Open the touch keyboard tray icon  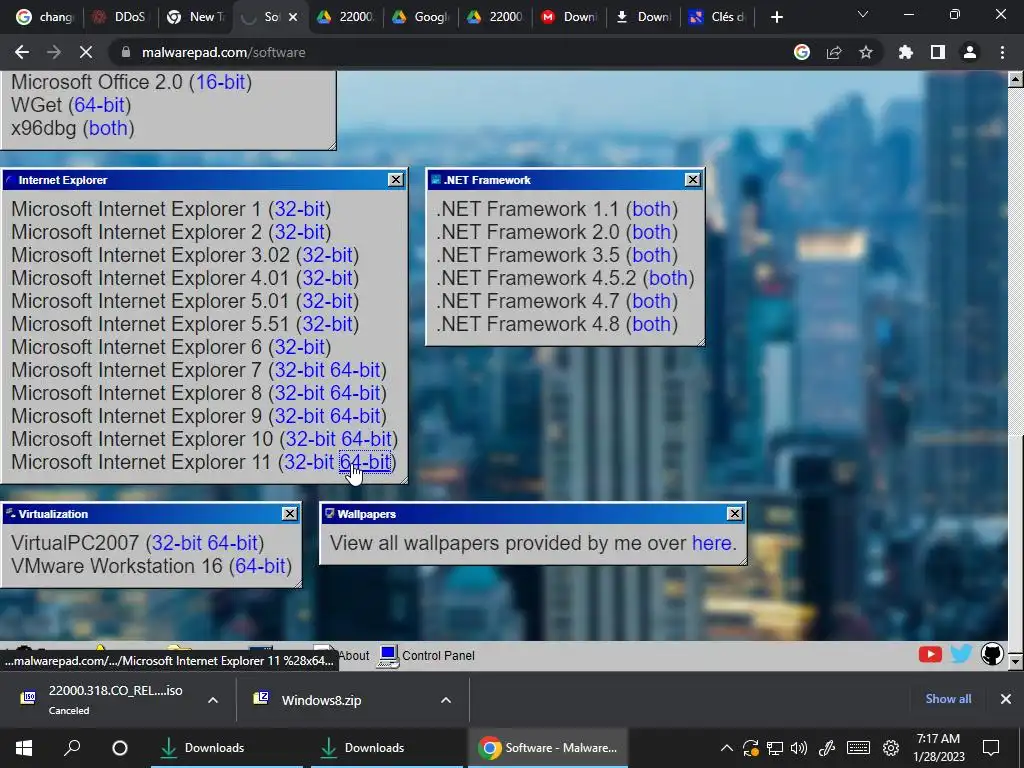pos(858,748)
